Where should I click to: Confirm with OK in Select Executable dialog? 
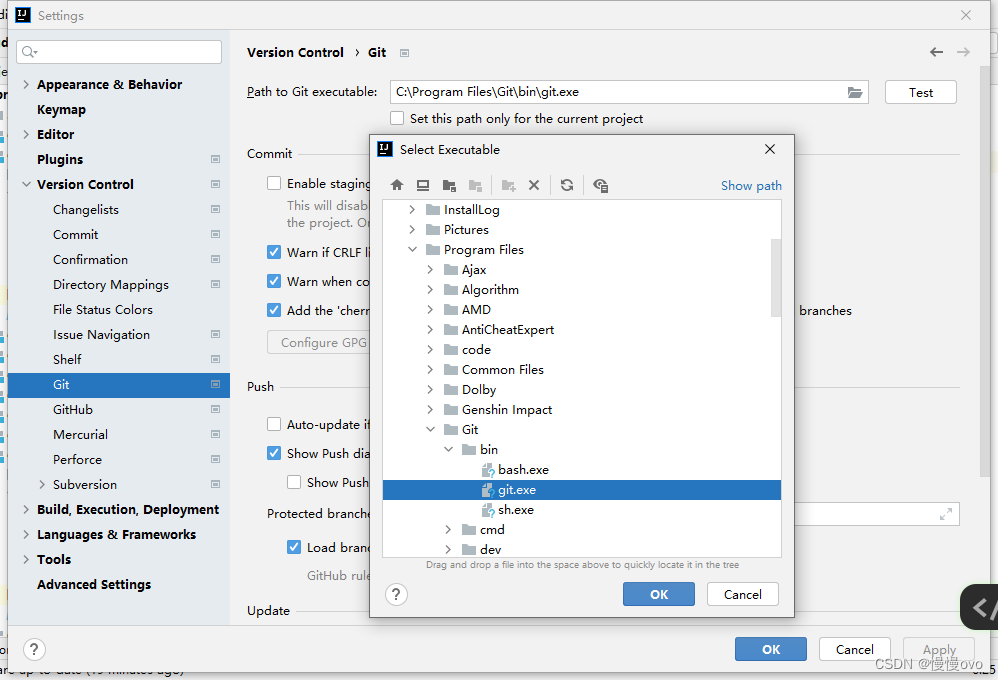pyautogui.click(x=659, y=595)
